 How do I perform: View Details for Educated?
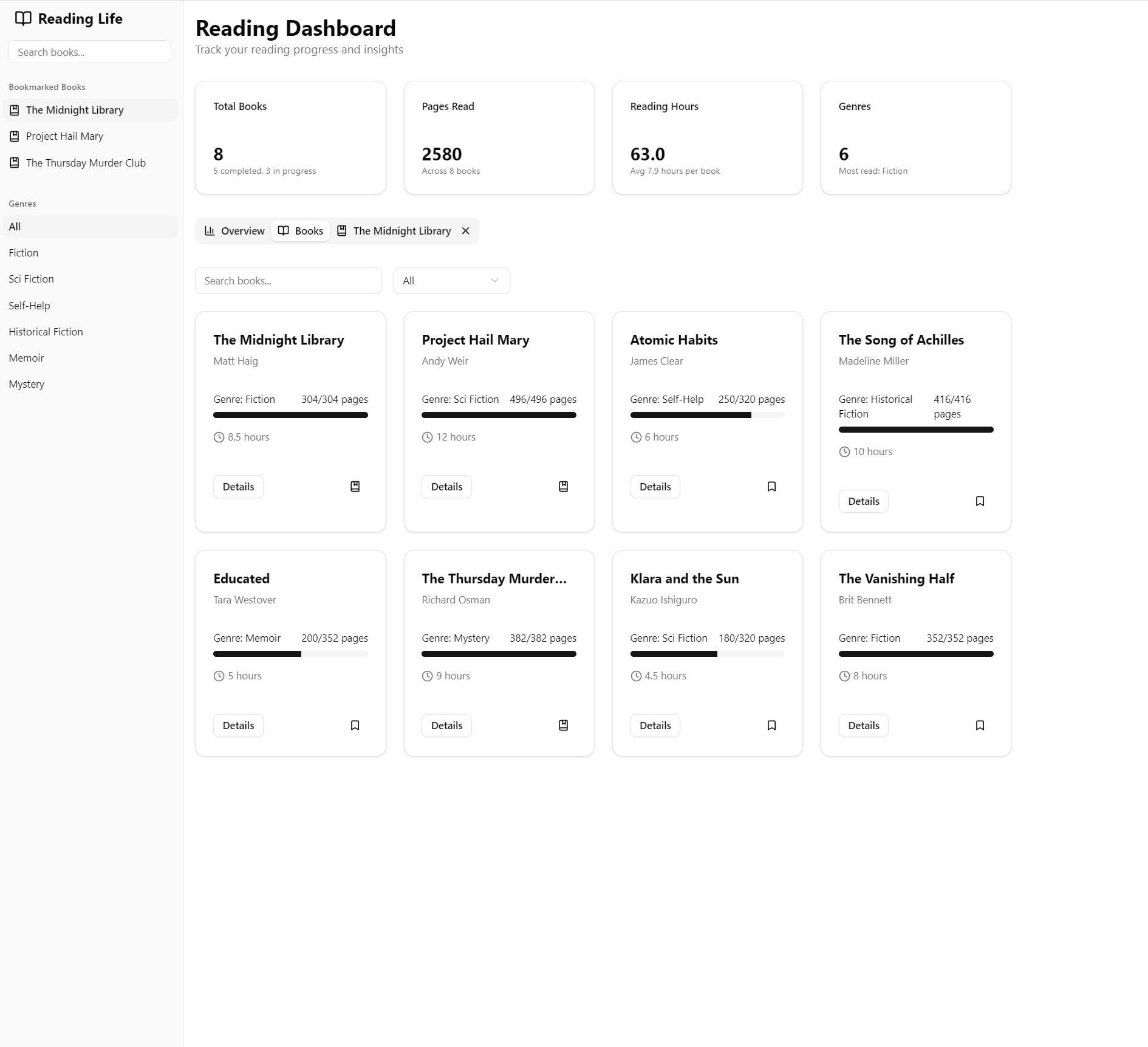pos(238,726)
